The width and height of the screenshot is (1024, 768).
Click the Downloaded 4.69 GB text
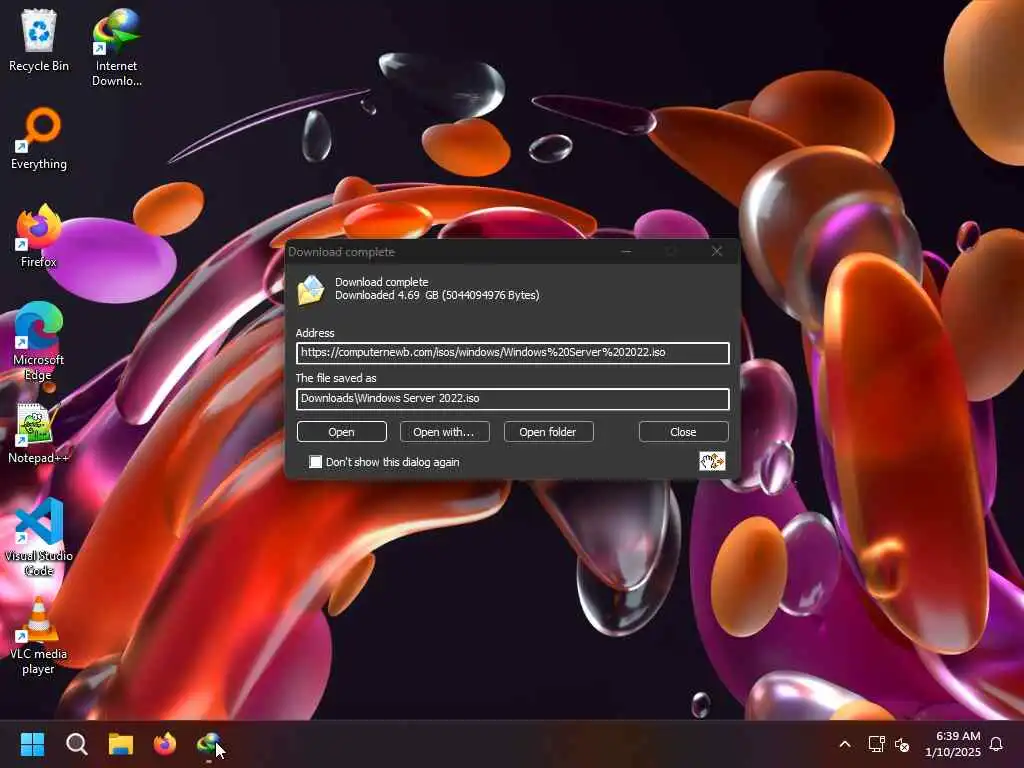tap(437, 295)
